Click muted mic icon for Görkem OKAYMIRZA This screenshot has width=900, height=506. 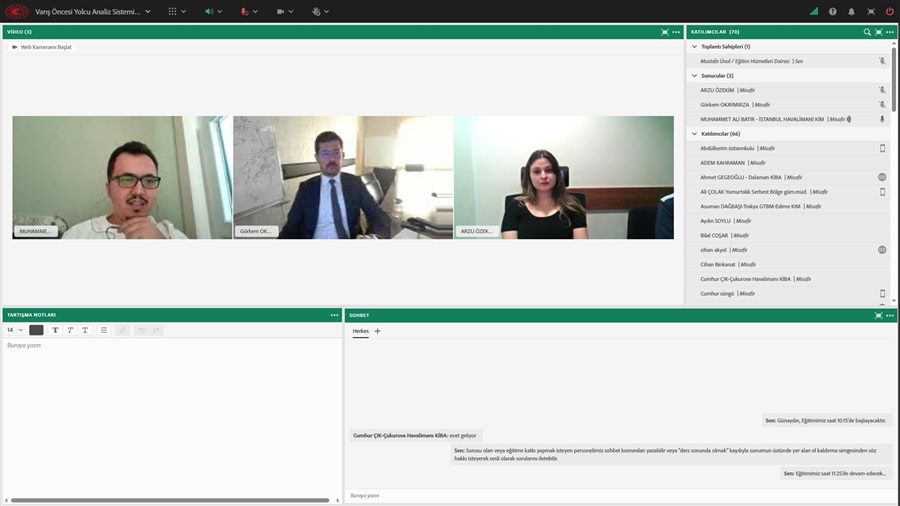[882, 104]
